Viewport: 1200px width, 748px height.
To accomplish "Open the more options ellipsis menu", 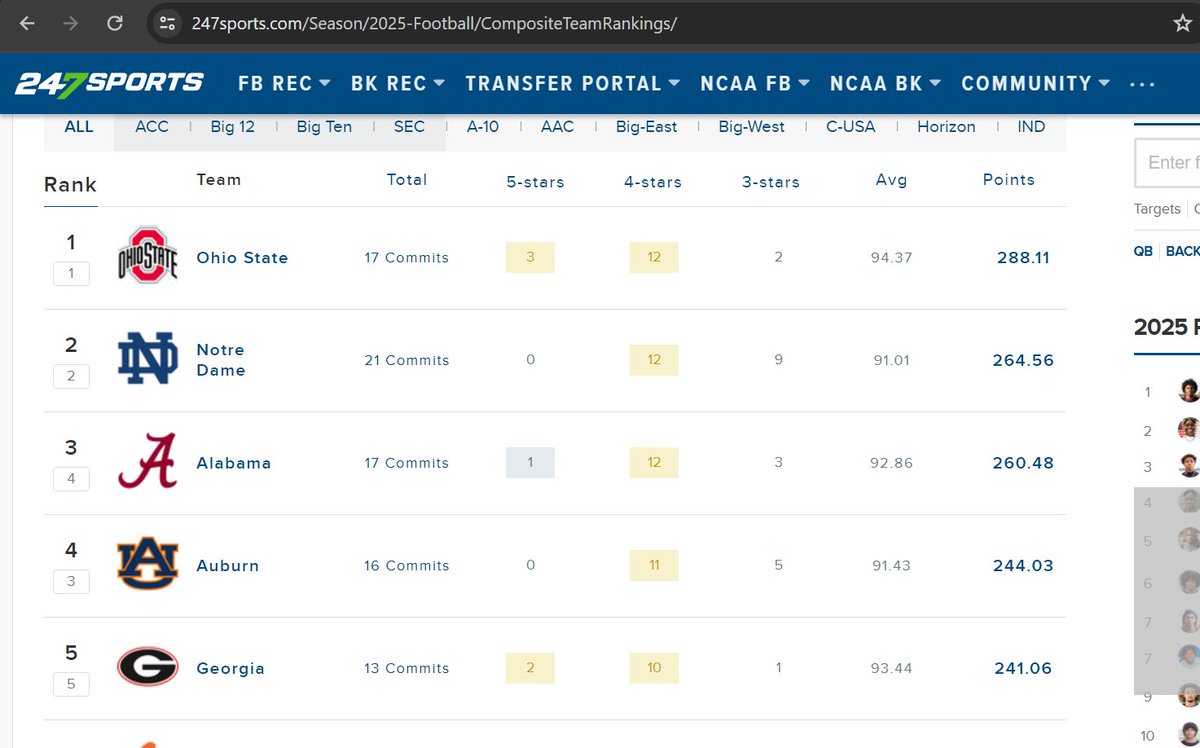I will (x=1142, y=85).
